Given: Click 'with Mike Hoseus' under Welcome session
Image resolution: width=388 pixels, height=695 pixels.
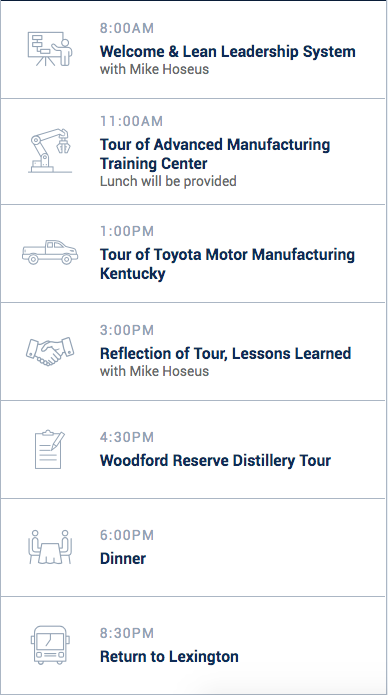Looking at the screenshot, I should pyautogui.click(x=154, y=70).
